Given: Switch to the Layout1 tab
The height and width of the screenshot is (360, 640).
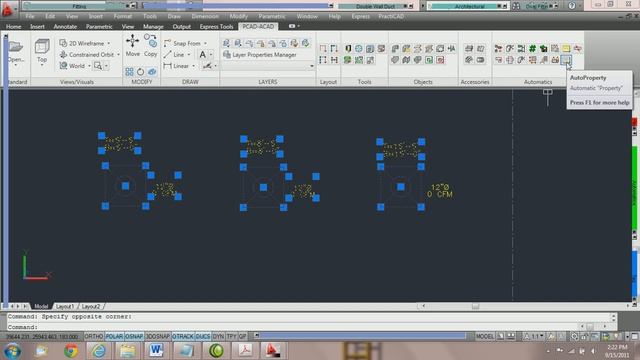Looking at the screenshot, I should (x=64, y=306).
